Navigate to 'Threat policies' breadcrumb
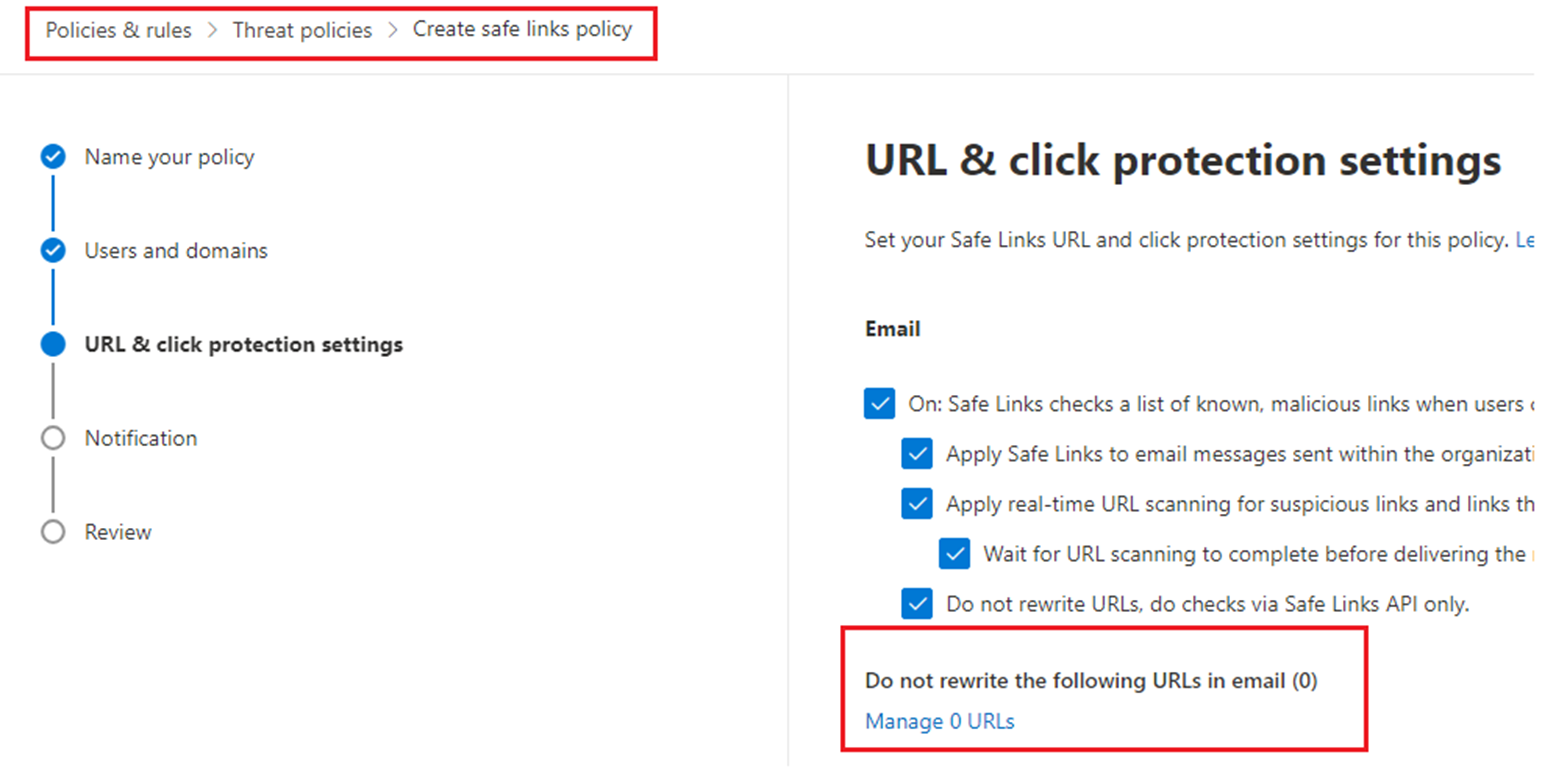 302,30
